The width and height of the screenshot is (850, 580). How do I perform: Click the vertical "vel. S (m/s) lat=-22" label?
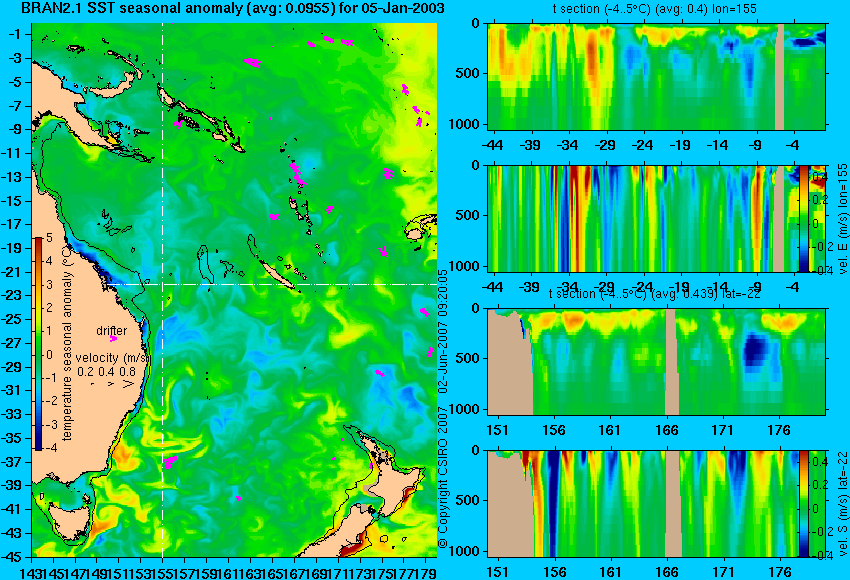[842, 504]
